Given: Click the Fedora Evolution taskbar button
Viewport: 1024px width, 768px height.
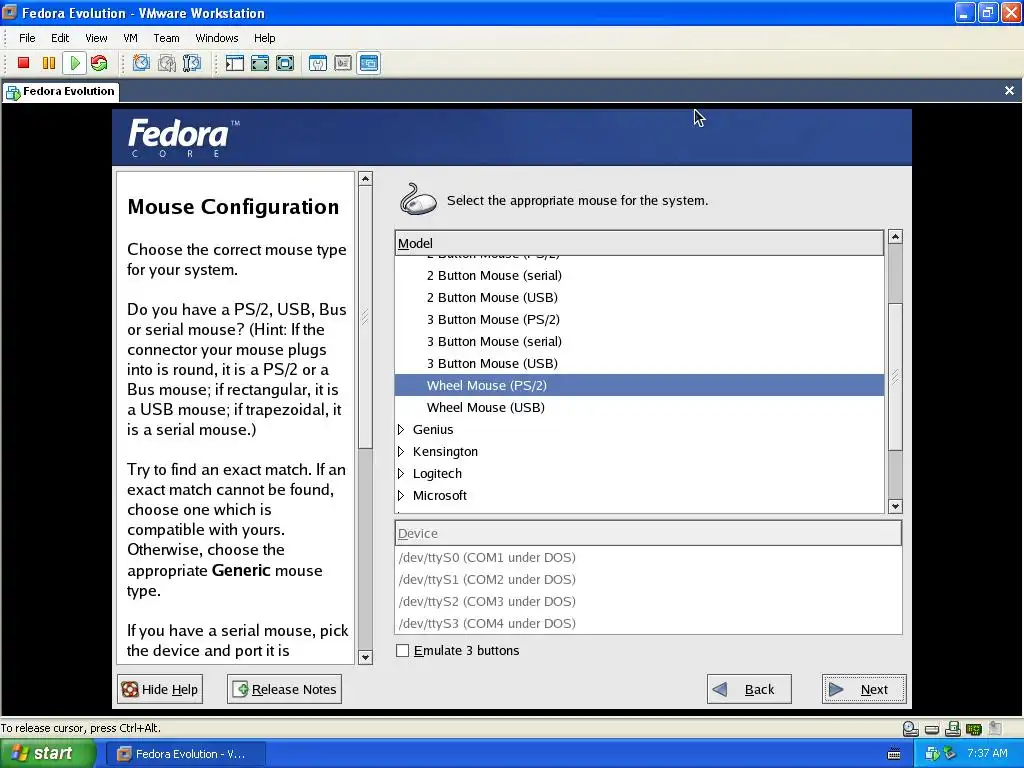Looking at the screenshot, I should (185, 754).
